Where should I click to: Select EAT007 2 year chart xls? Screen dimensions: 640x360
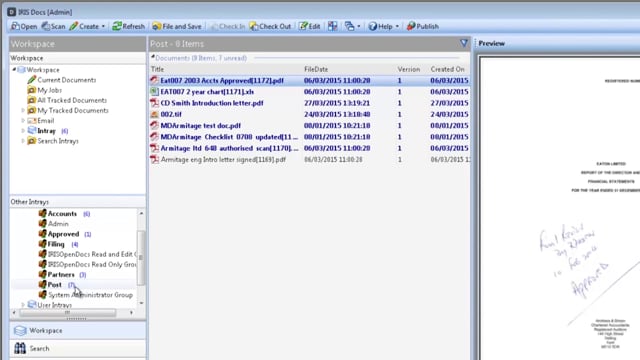pos(309,92)
